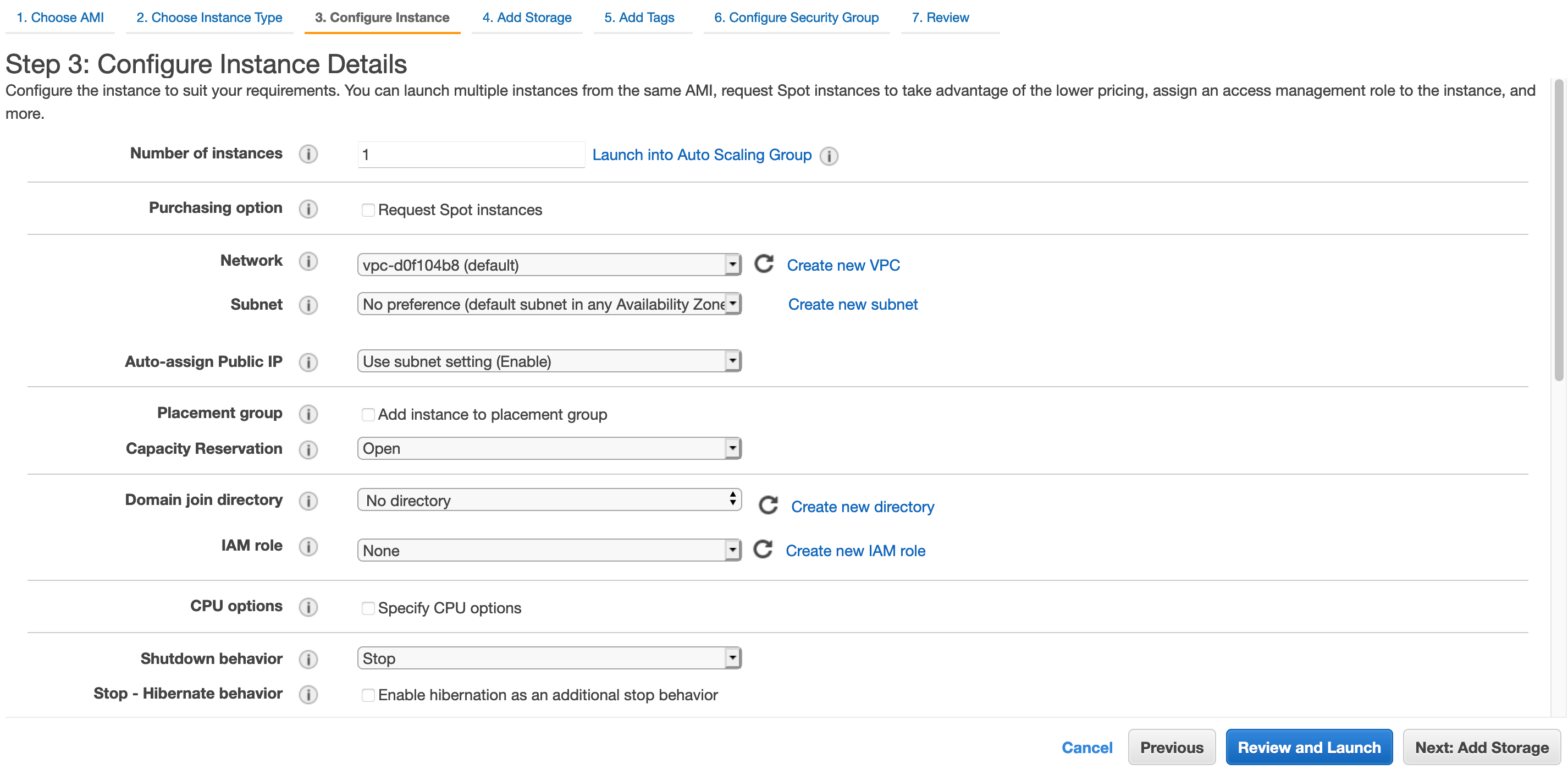Expand the Shutdown behavior dropdown

732,658
